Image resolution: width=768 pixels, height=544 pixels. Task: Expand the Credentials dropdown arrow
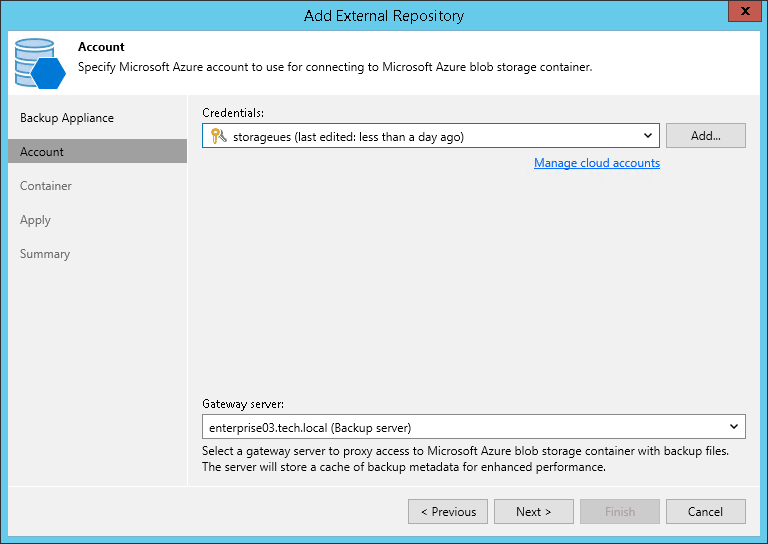coord(648,136)
